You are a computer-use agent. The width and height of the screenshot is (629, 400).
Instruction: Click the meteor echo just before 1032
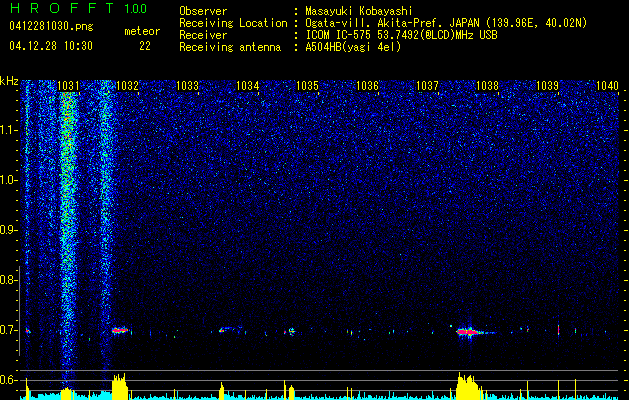[120, 331]
